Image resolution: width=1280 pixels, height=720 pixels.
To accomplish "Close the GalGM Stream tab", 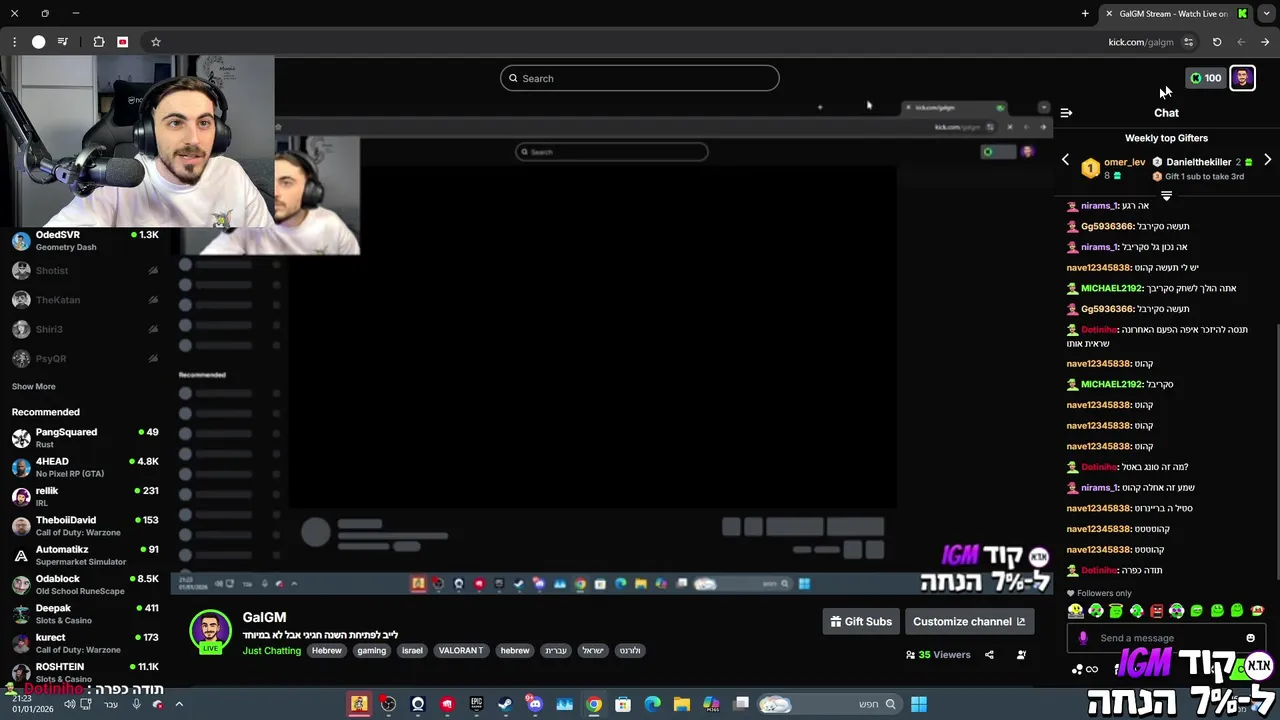I will coord(1109,13).
